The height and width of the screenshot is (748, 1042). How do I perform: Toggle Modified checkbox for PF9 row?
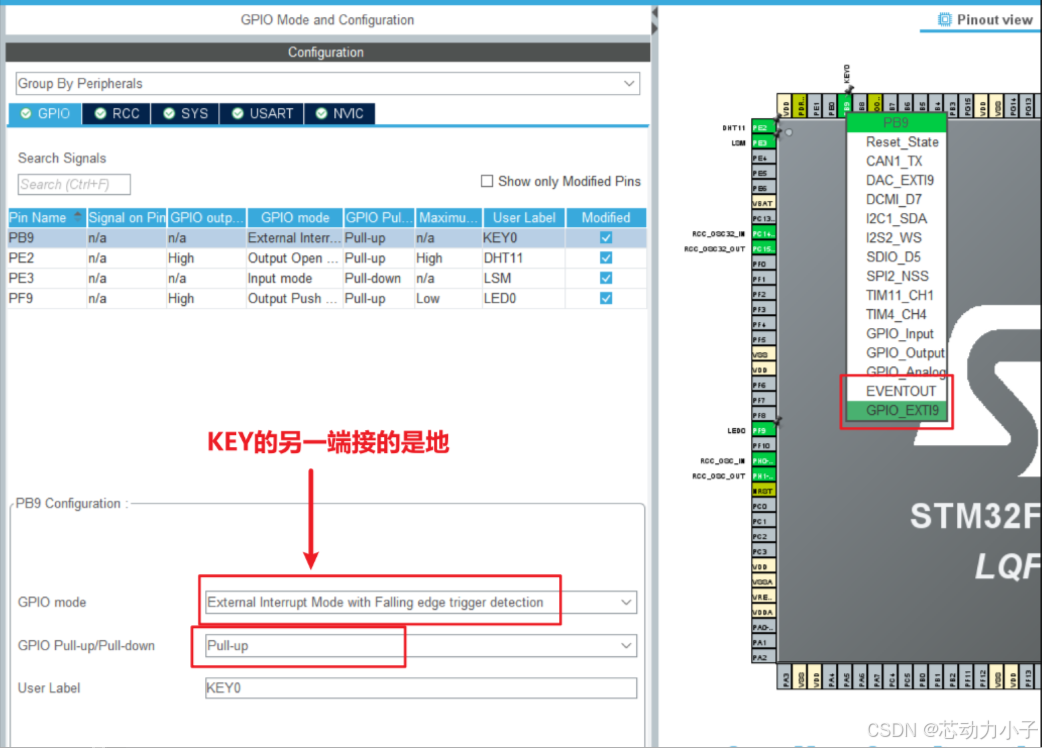point(606,298)
